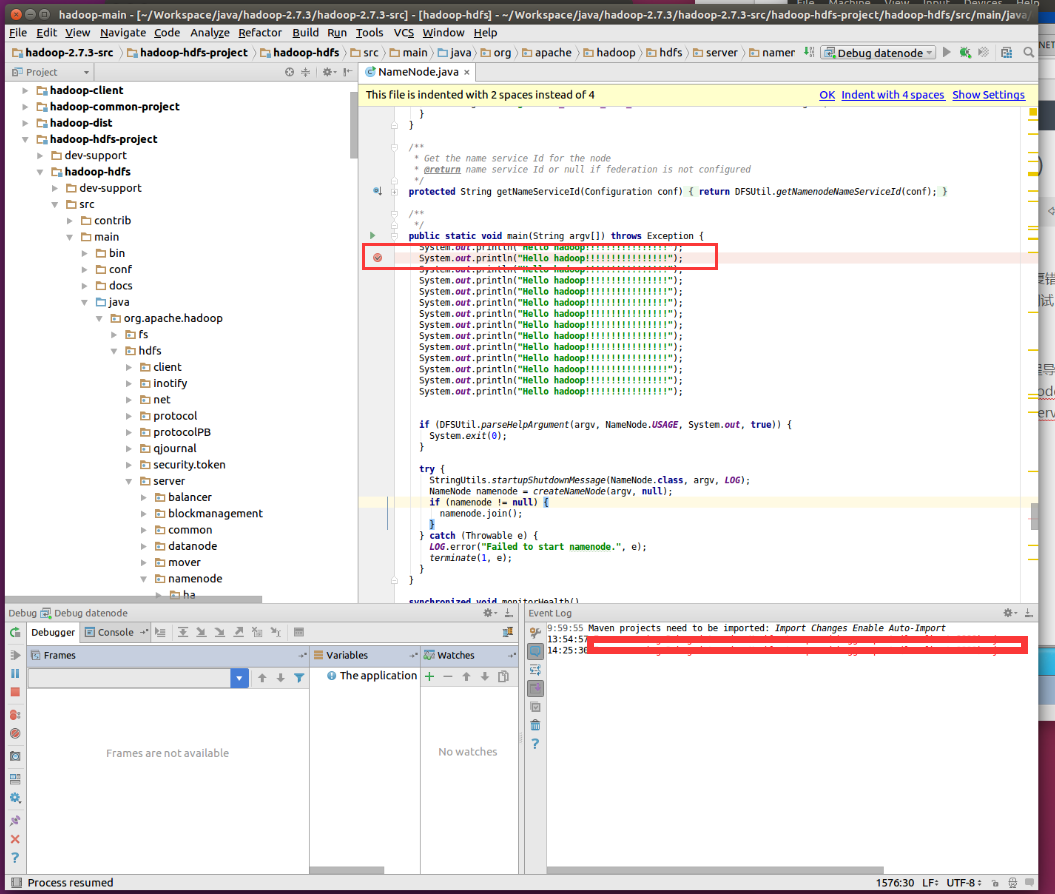The height and width of the screenshot is (894, 1055).
Task: Click Collapse All icon in Project panel
Action: (x=305, y=72)
